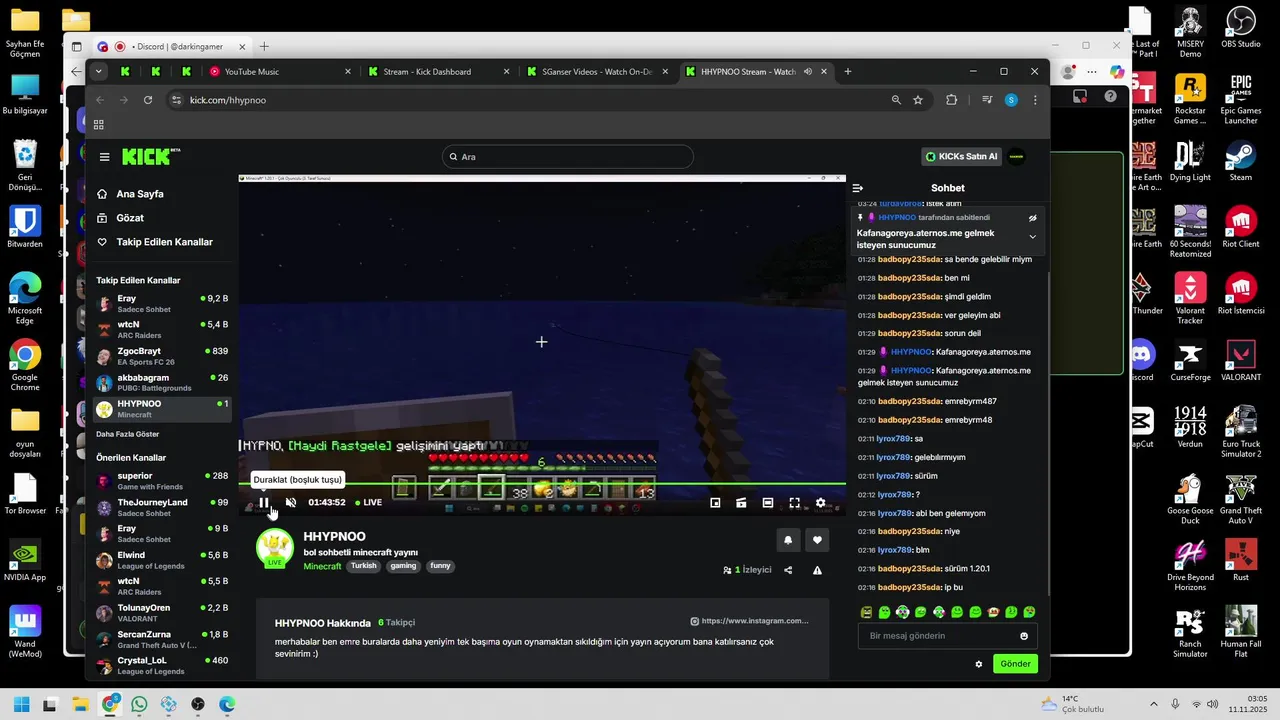
Task: Open Elwind League of Legends channel
Action: pos(161,560)
